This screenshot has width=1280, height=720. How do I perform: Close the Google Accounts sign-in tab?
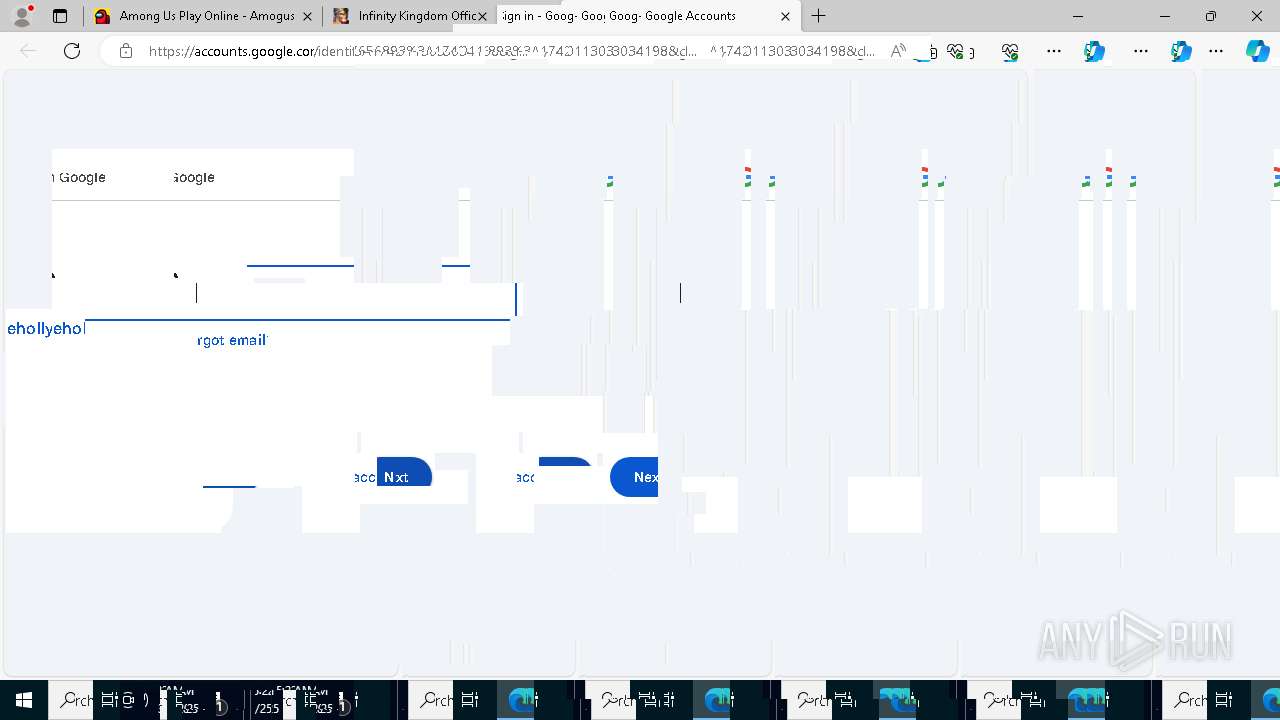(x=785, y=16)
